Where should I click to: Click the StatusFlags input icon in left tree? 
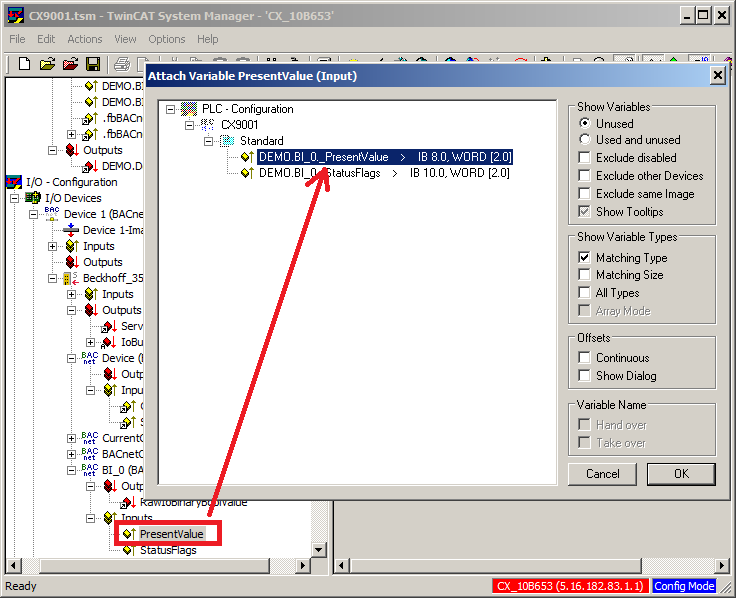[129, 550]
